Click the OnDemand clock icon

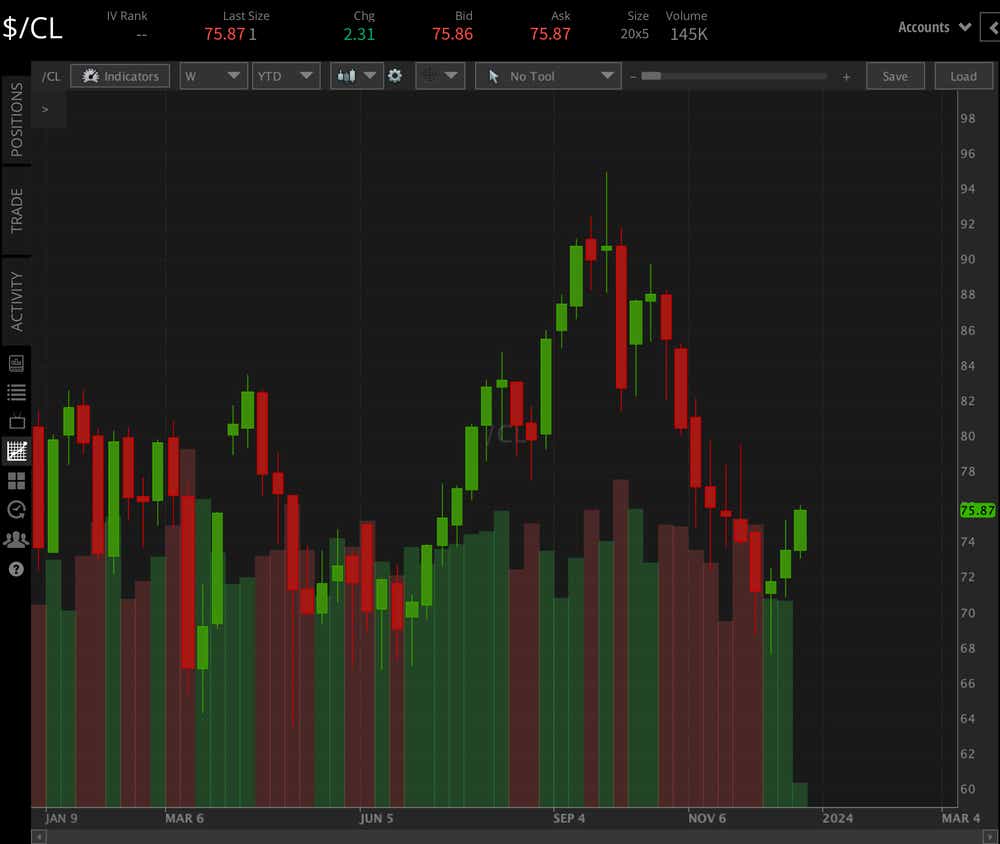click(16, 510)
